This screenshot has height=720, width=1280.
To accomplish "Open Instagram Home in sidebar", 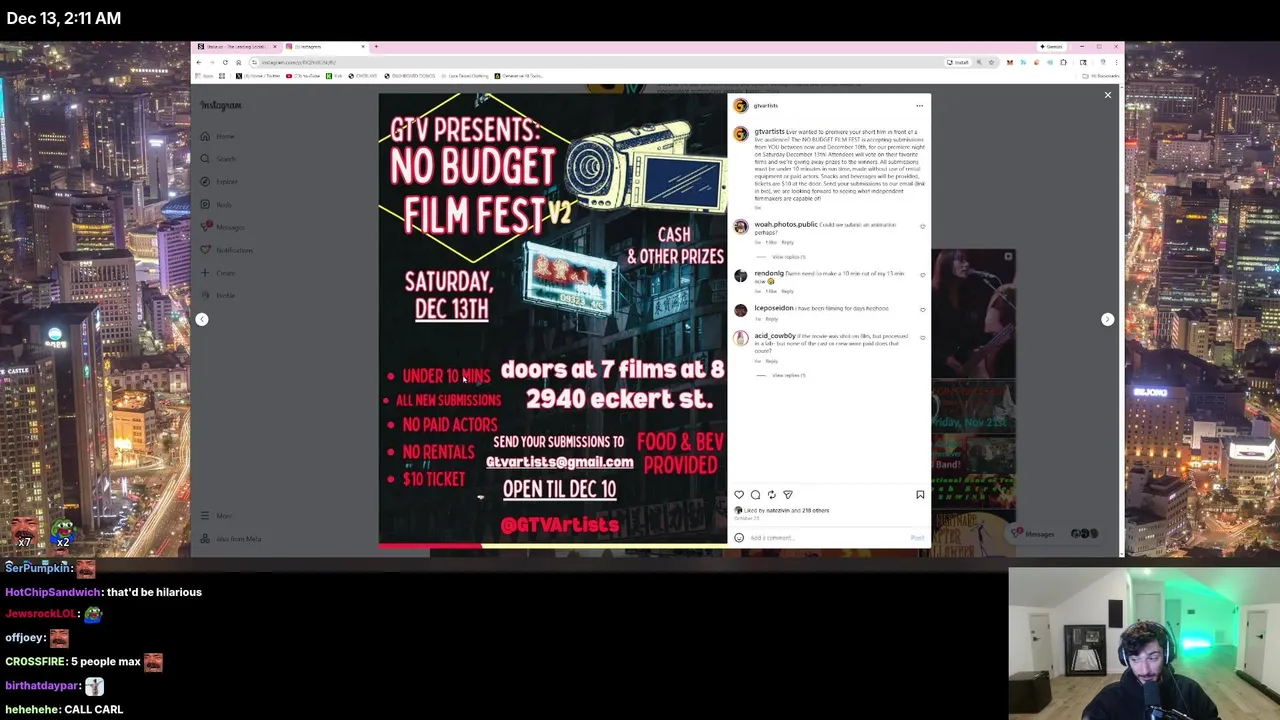I will pyautogui.click(x=219, y=136).
